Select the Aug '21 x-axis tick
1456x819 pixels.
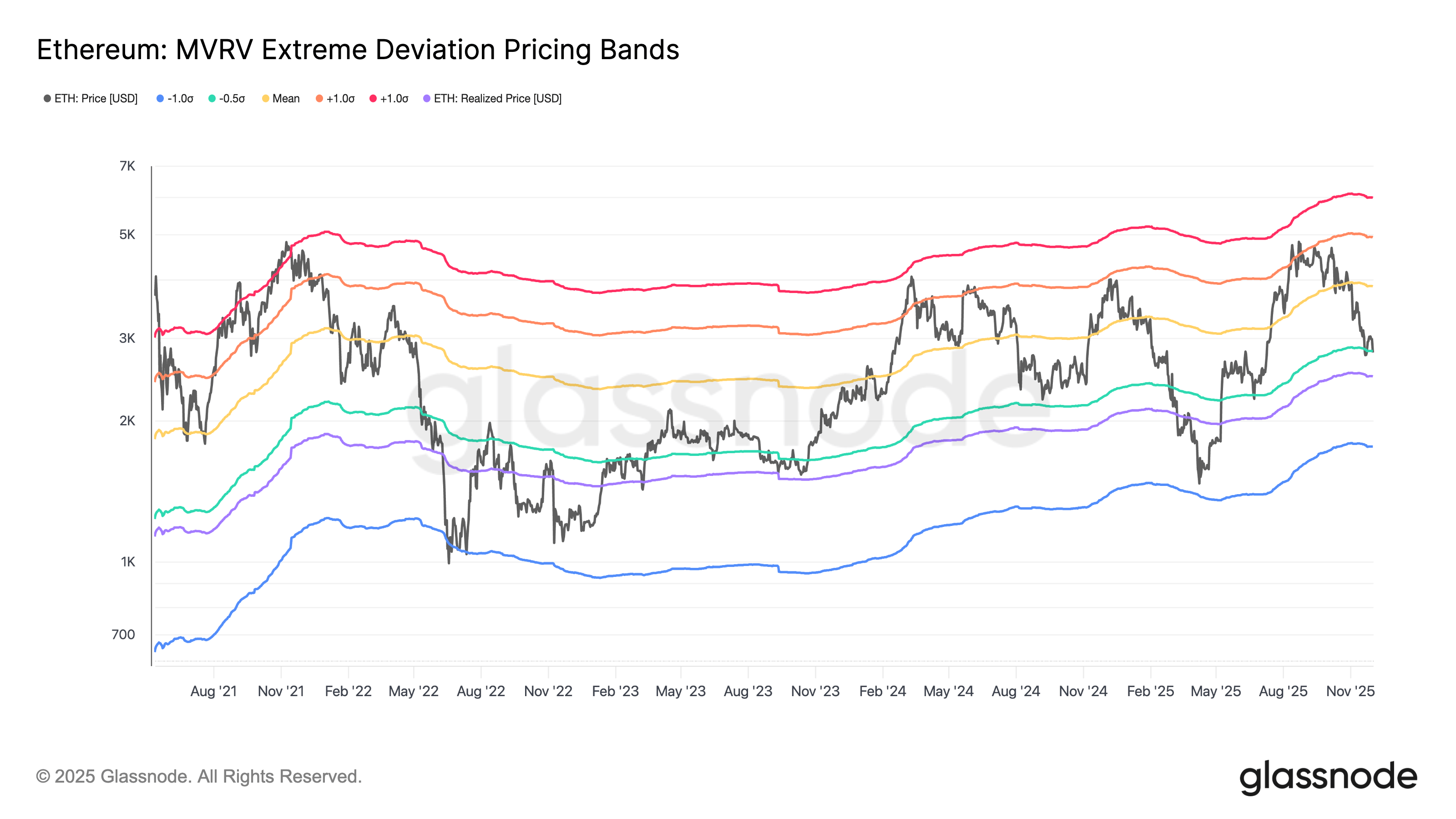(214, 691)
